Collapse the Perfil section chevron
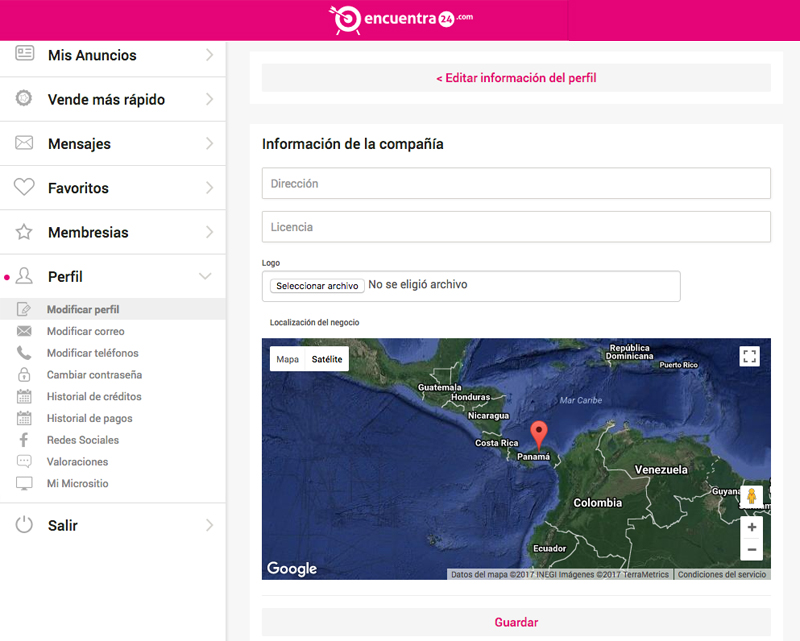 205,276
